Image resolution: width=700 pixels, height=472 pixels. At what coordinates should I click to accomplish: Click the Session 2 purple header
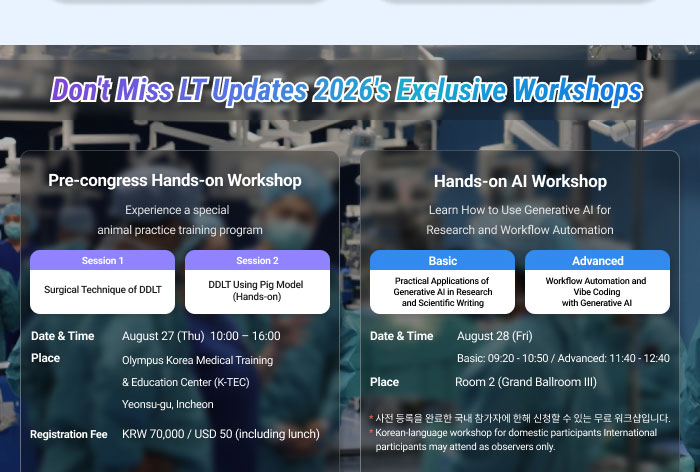point(257,260)
